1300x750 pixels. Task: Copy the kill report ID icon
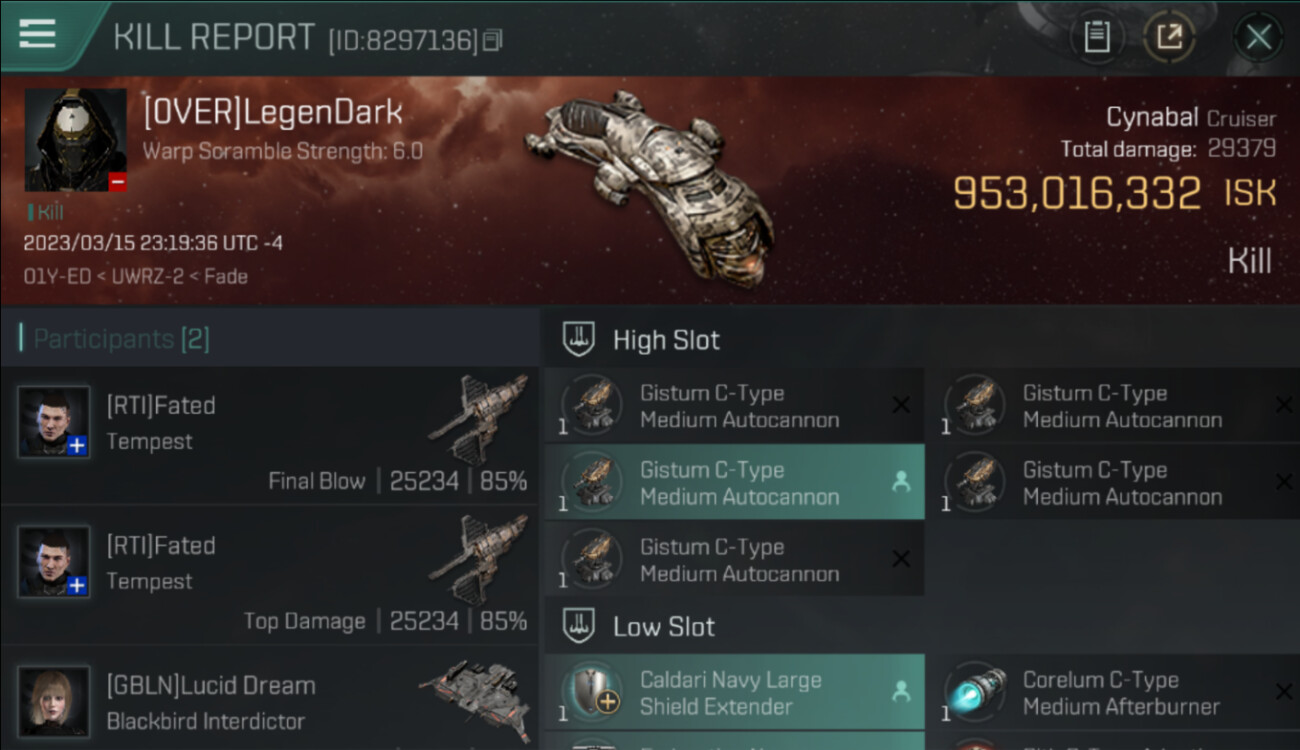(x=492, y=40)
